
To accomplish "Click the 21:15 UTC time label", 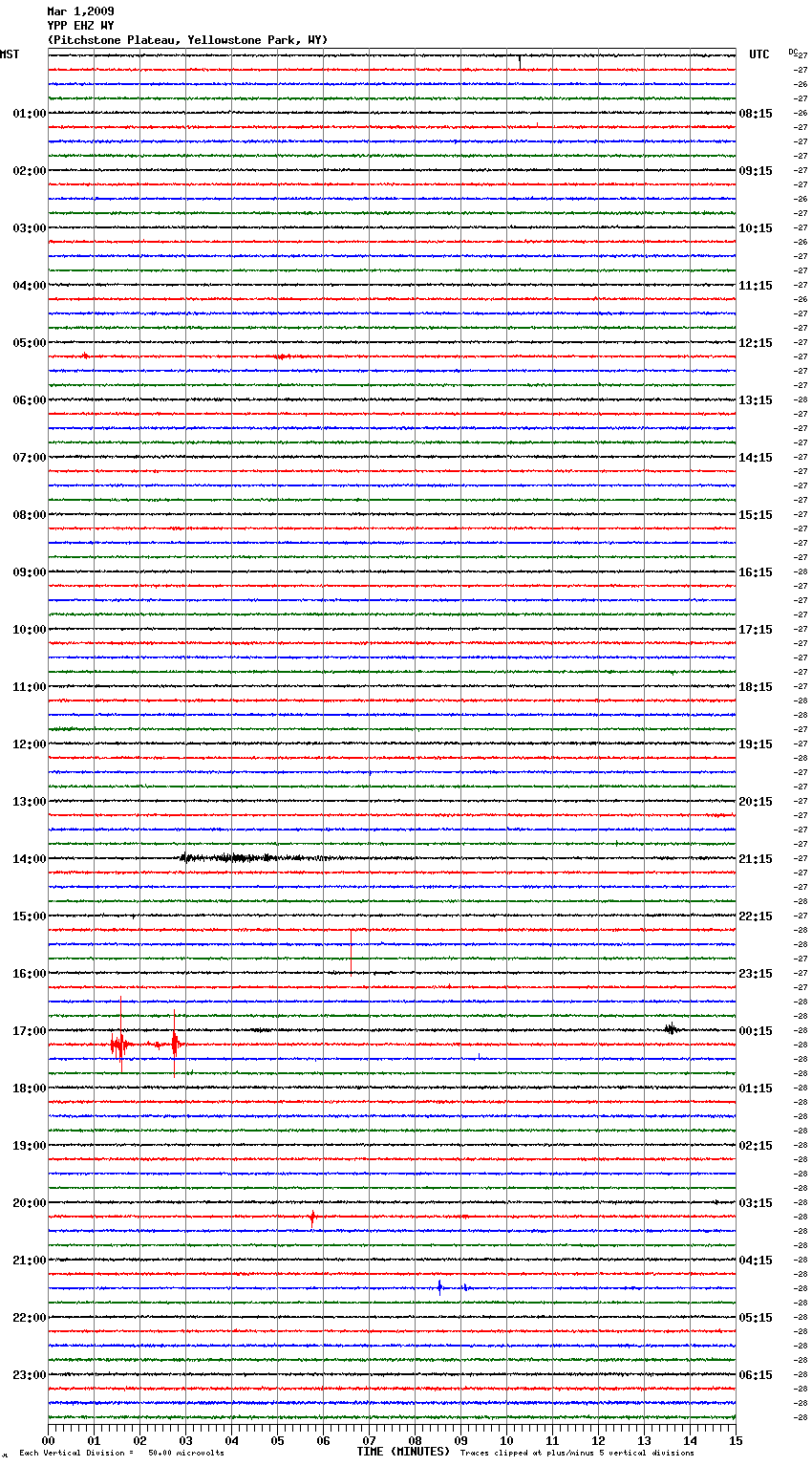I will click(x=756, y=859).
